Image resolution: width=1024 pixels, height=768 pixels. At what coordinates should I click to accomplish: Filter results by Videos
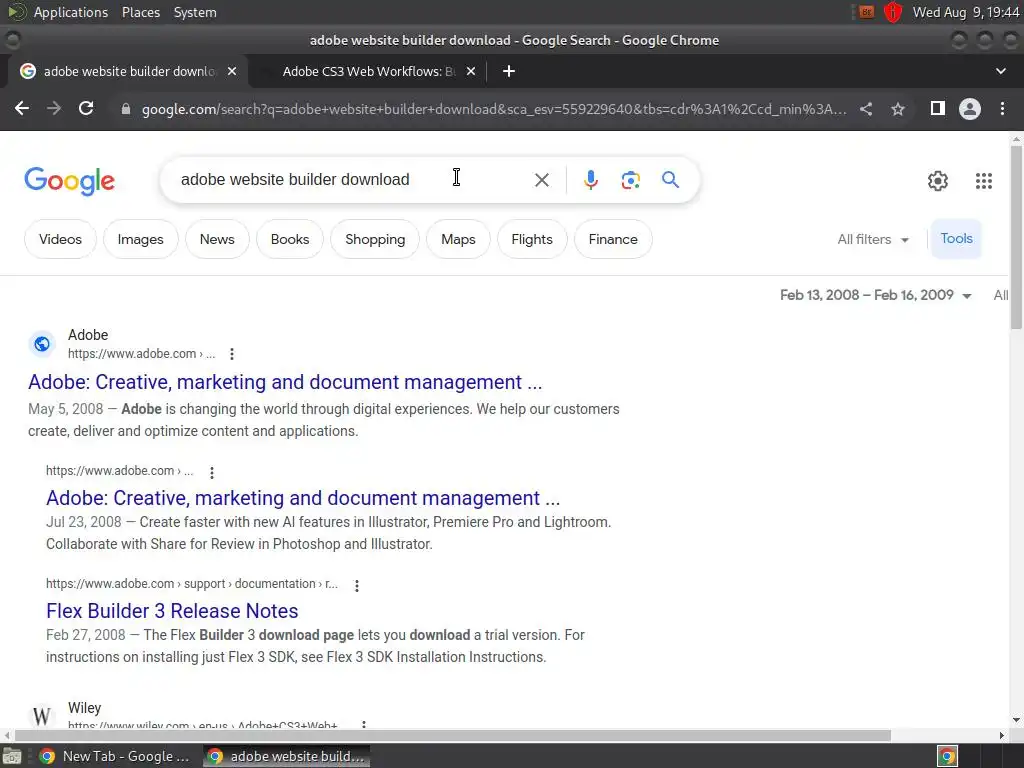(x=60, y=240)
